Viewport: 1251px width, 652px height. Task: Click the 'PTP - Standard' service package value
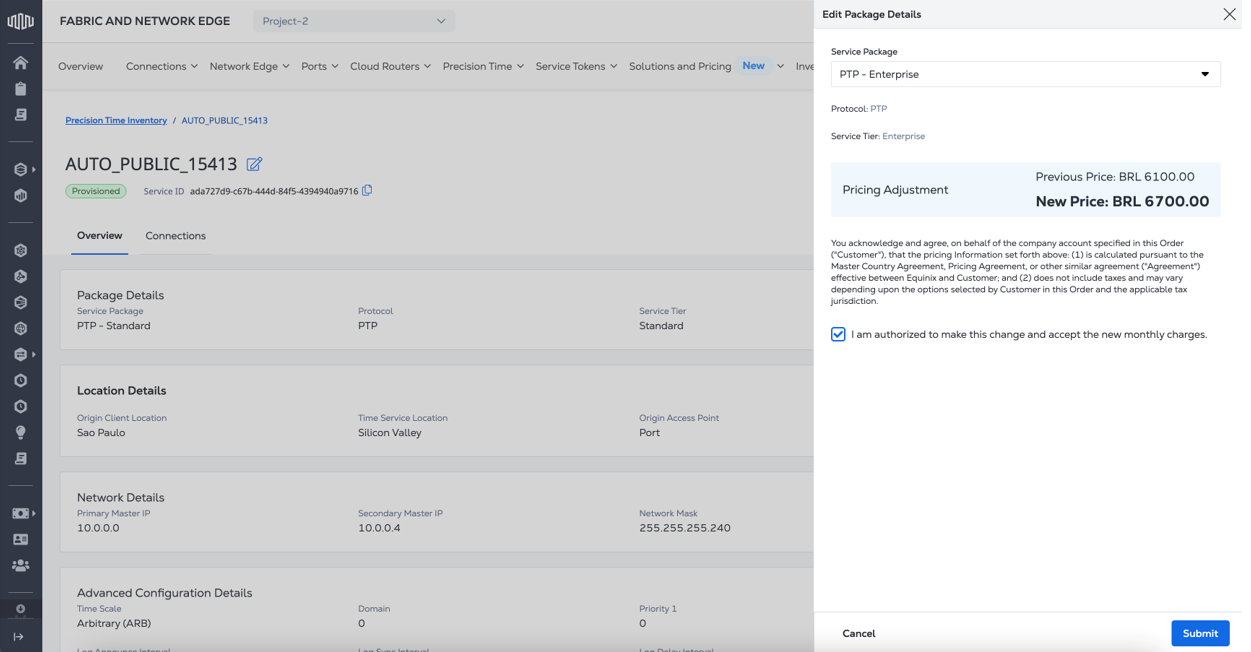[114, 325]
